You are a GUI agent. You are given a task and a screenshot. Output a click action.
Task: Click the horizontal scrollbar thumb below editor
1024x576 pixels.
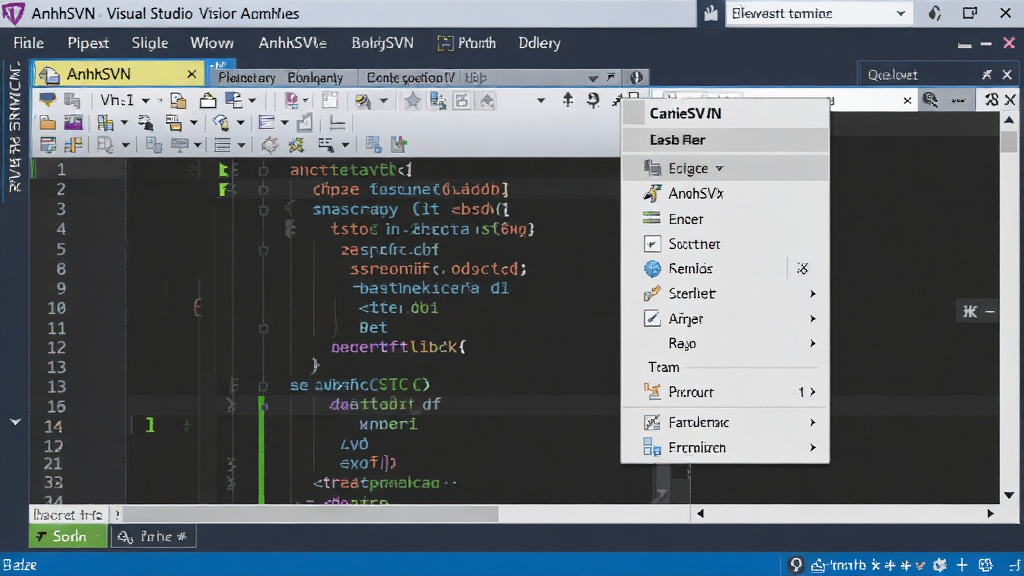coord(310,514)
